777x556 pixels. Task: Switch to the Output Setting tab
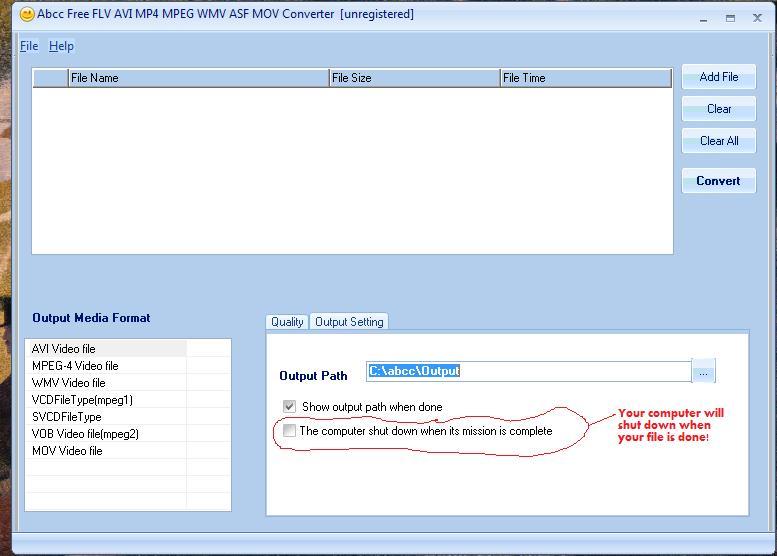point(349,322)
